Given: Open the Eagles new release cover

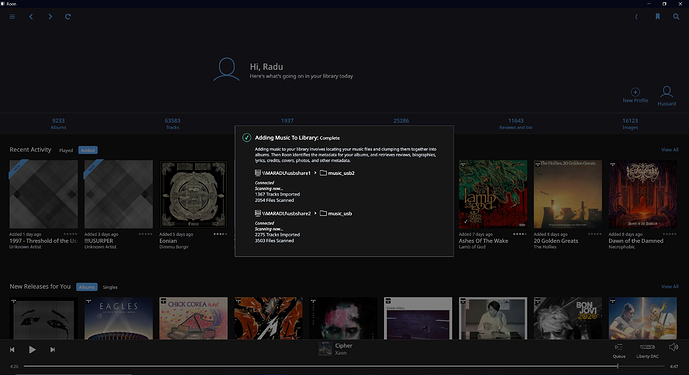Looking at the screenshot, I should tap(119, 318).
